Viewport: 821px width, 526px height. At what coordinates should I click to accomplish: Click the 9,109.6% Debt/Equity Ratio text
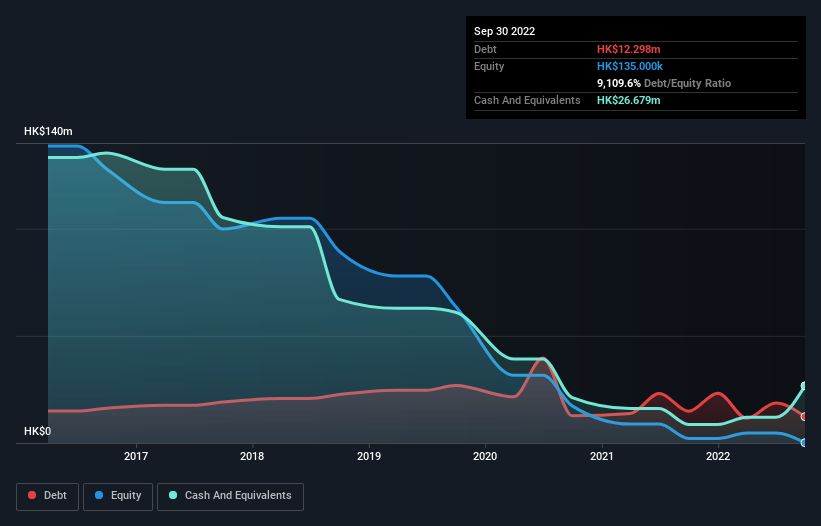pyautogui.click(x=664, y=83)
